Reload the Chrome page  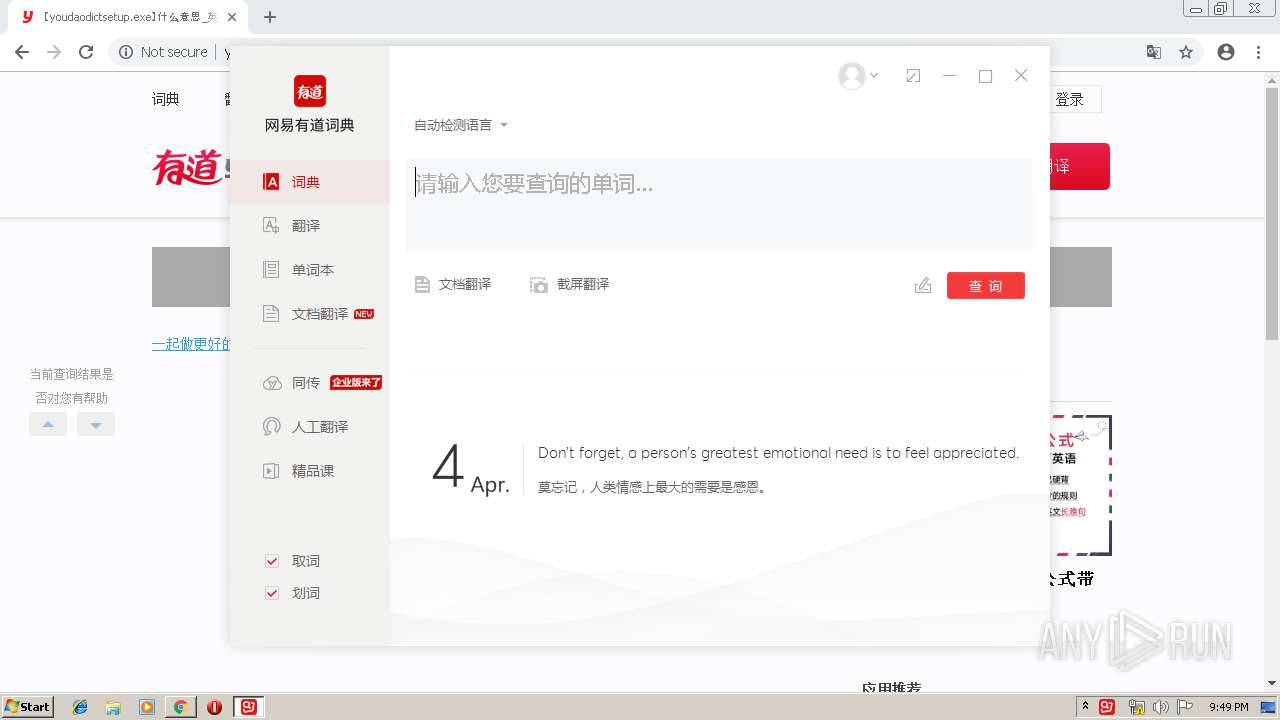coord(86,52)
